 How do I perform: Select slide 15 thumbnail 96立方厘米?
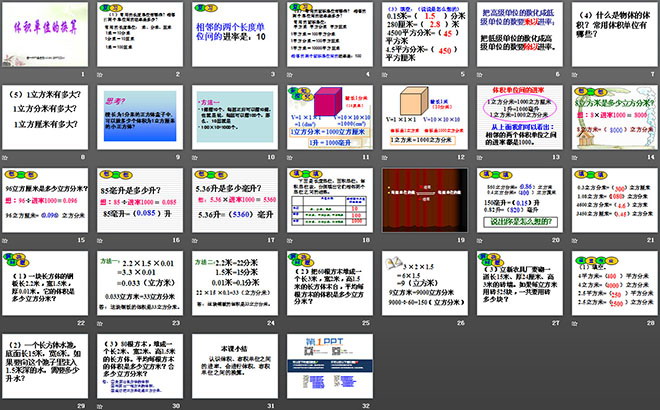(x=45, y=200)
